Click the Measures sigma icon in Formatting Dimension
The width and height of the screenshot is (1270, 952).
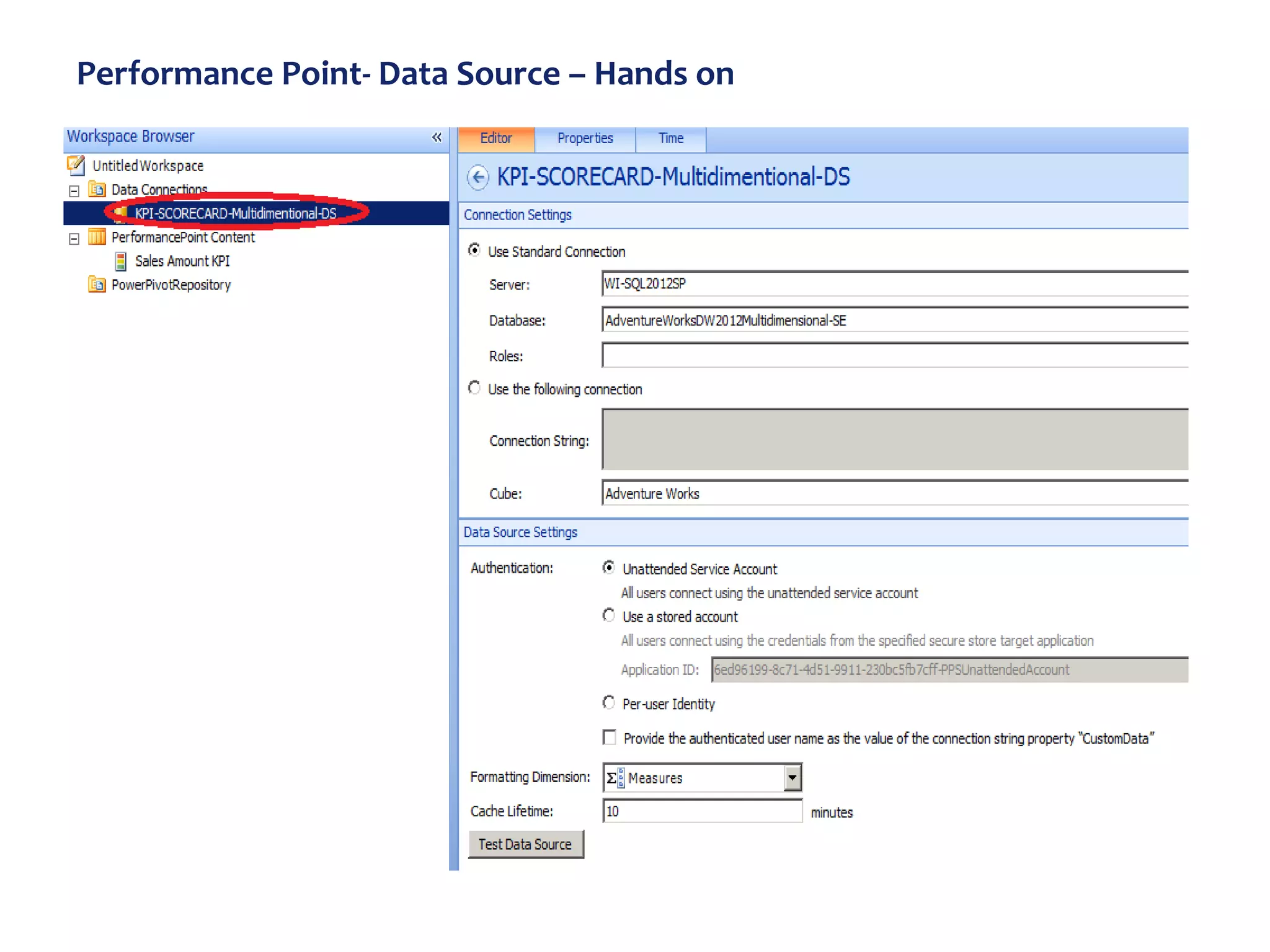tap(615, 778)
